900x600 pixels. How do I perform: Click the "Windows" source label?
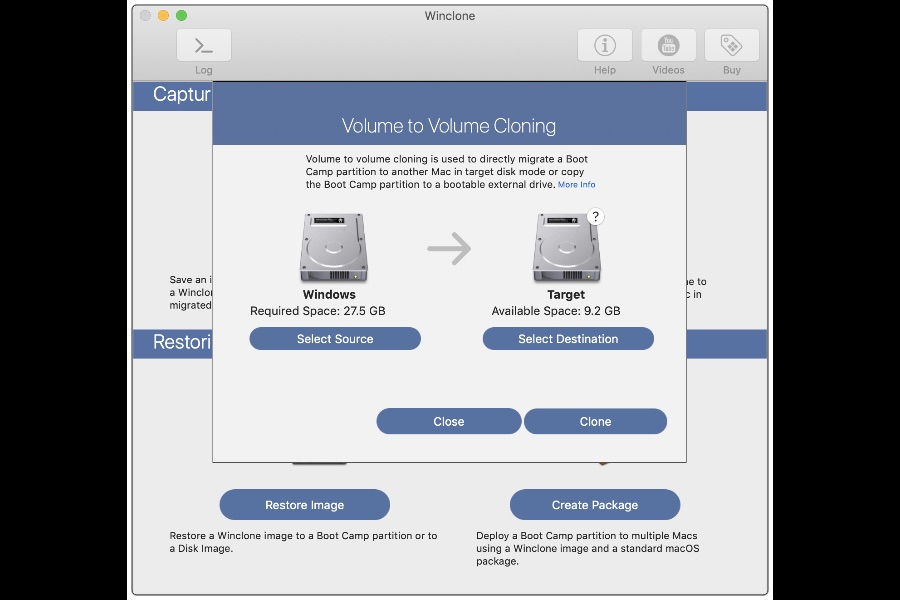(329, 295)
